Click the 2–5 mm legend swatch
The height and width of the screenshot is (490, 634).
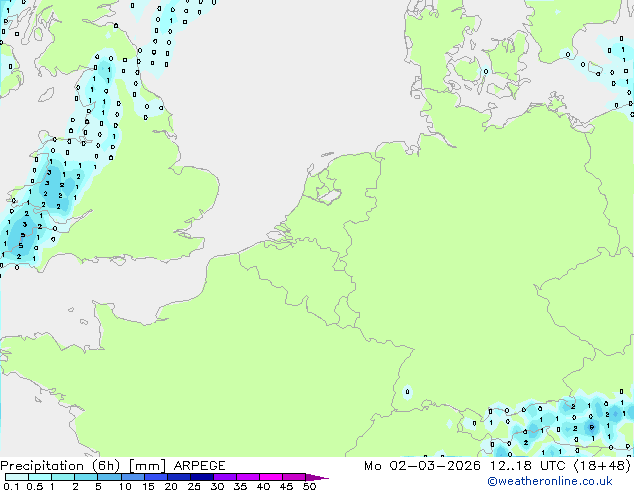tap(86, 477)
